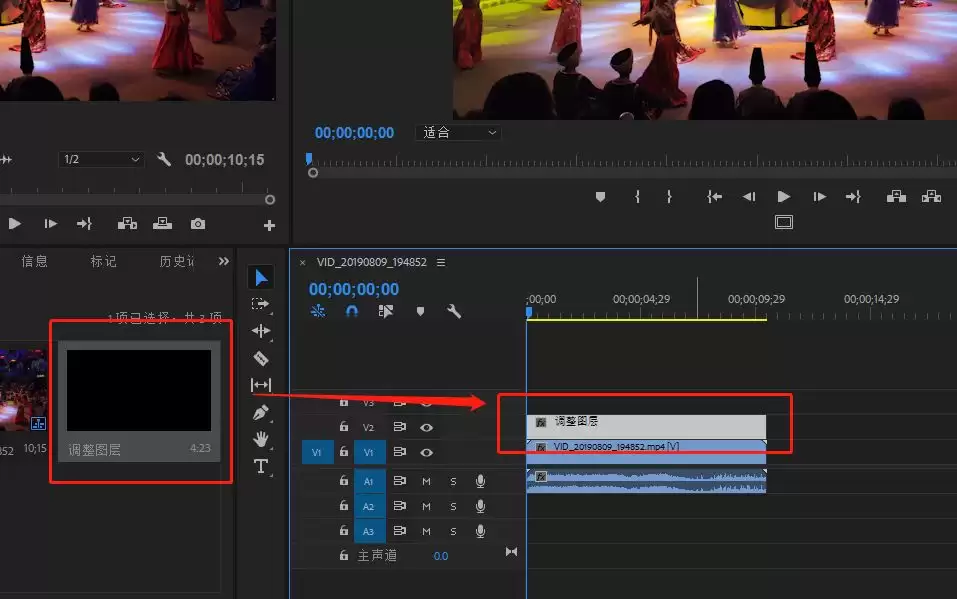Toggle nest sequence insert mode icon
Viewport: 957px width, 599px height.
[317, 311]
